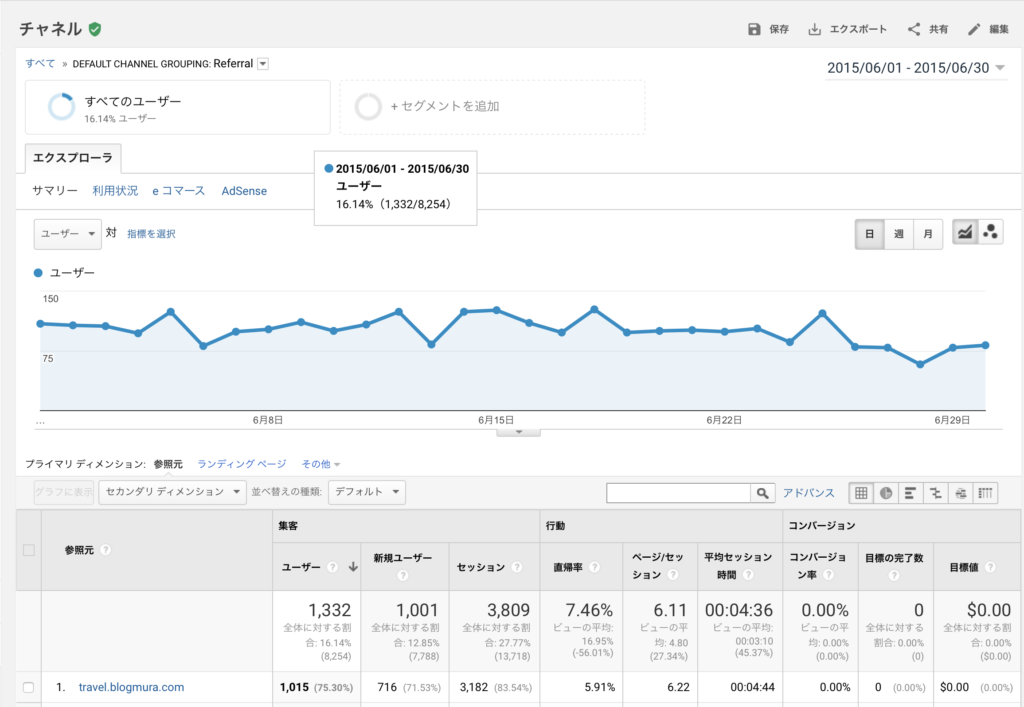This screenshot has width=1024, height=707.
Task: Click help icon next to セッション header
Action: click(x=517, y=567)
